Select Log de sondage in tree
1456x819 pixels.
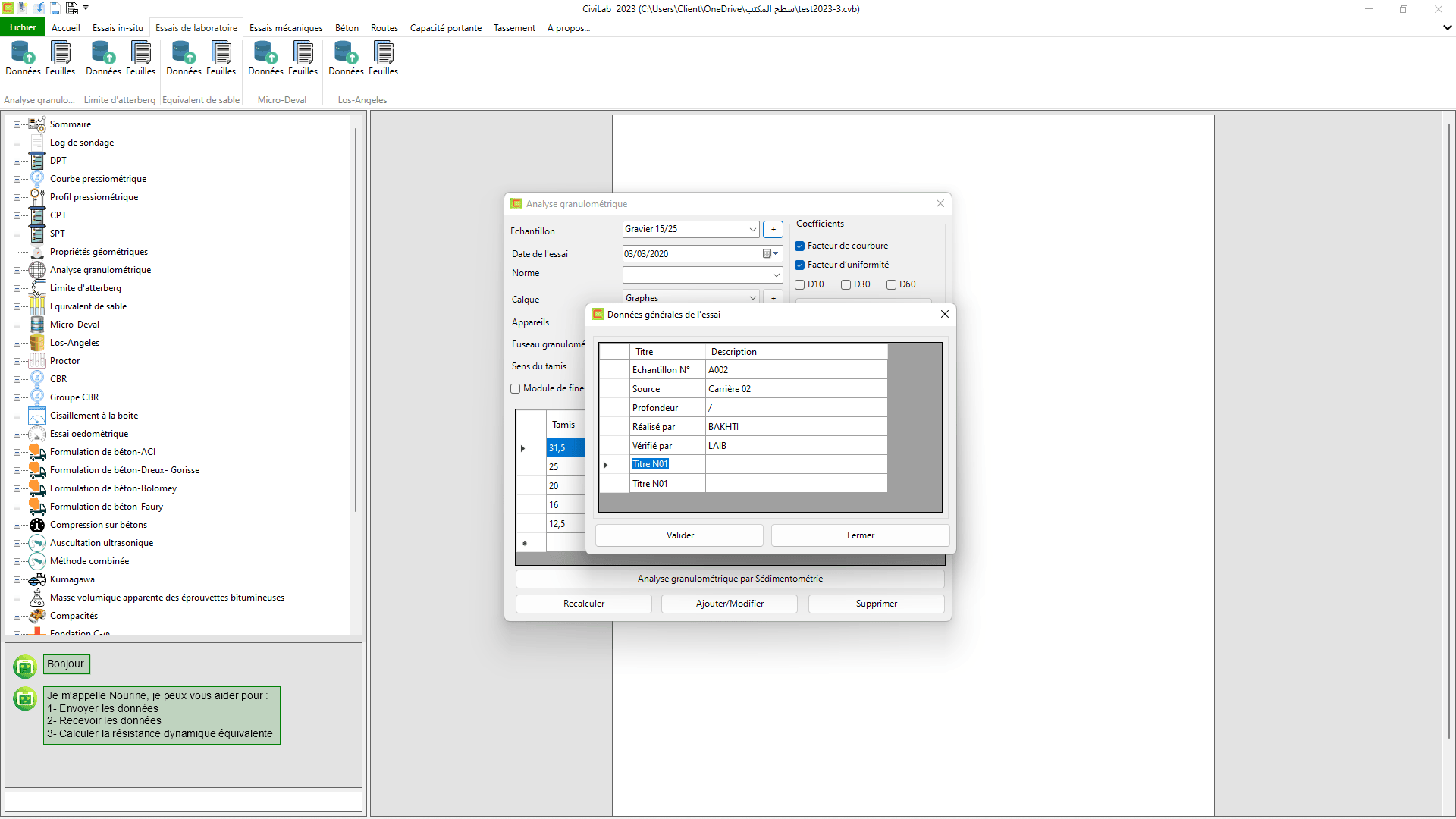82,143
